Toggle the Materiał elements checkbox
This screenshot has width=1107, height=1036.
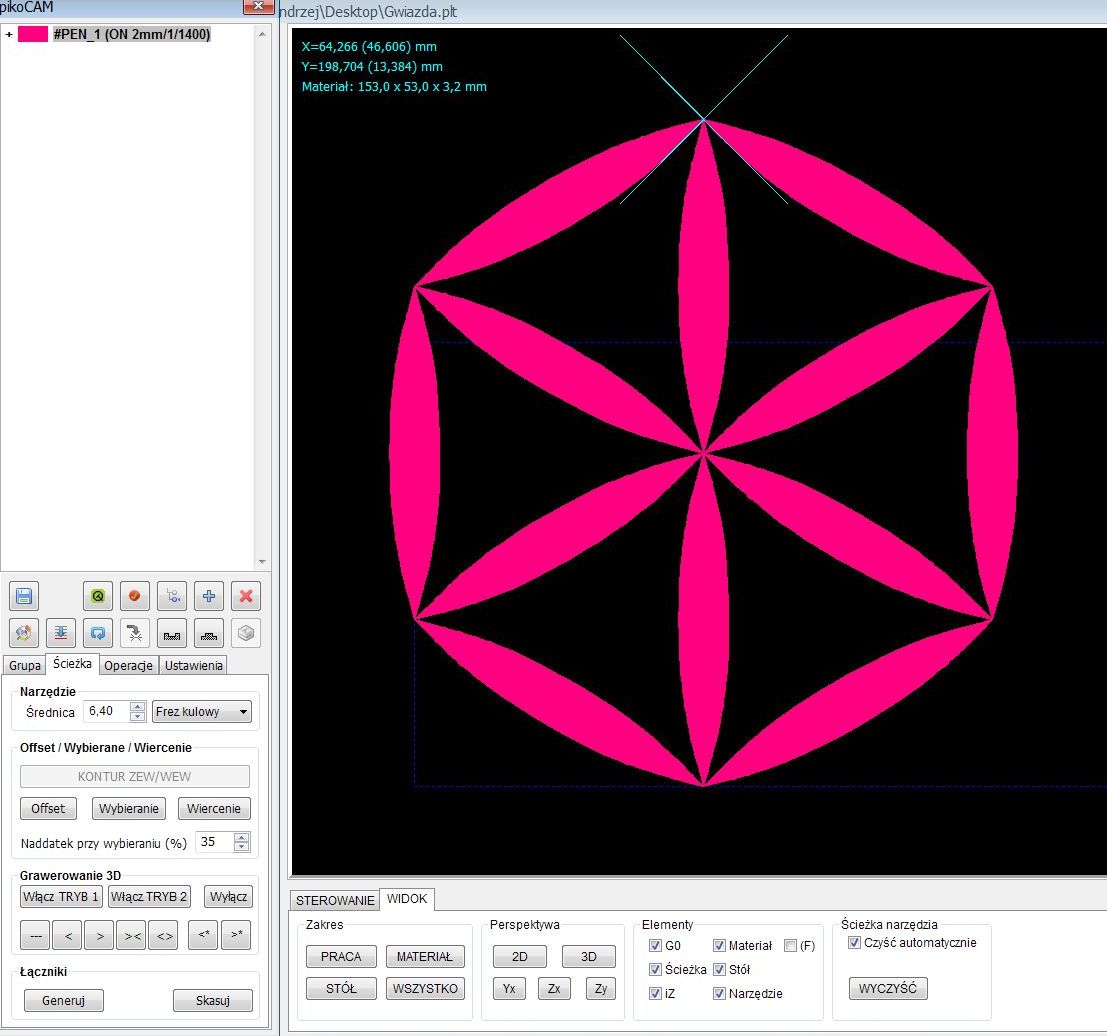[x=719, y=946]
